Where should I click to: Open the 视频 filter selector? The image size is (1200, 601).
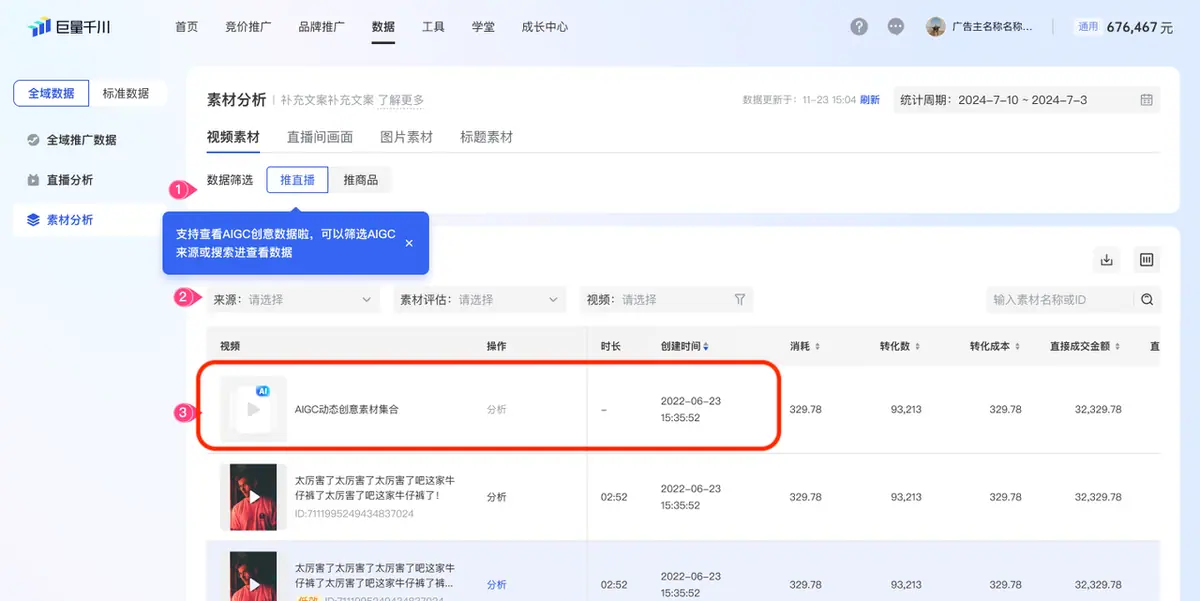tap(666, 299)
